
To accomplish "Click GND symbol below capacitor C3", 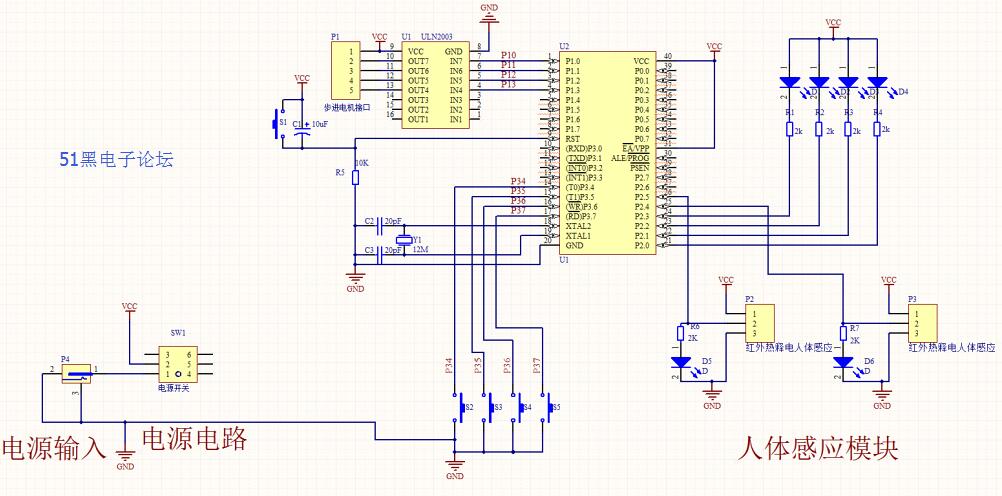I will click(355, 280).
